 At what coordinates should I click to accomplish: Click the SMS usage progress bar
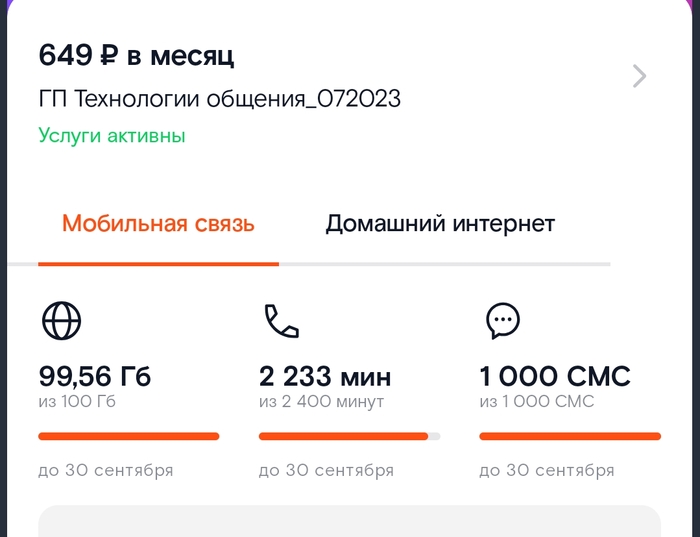(x=570, y=436)
